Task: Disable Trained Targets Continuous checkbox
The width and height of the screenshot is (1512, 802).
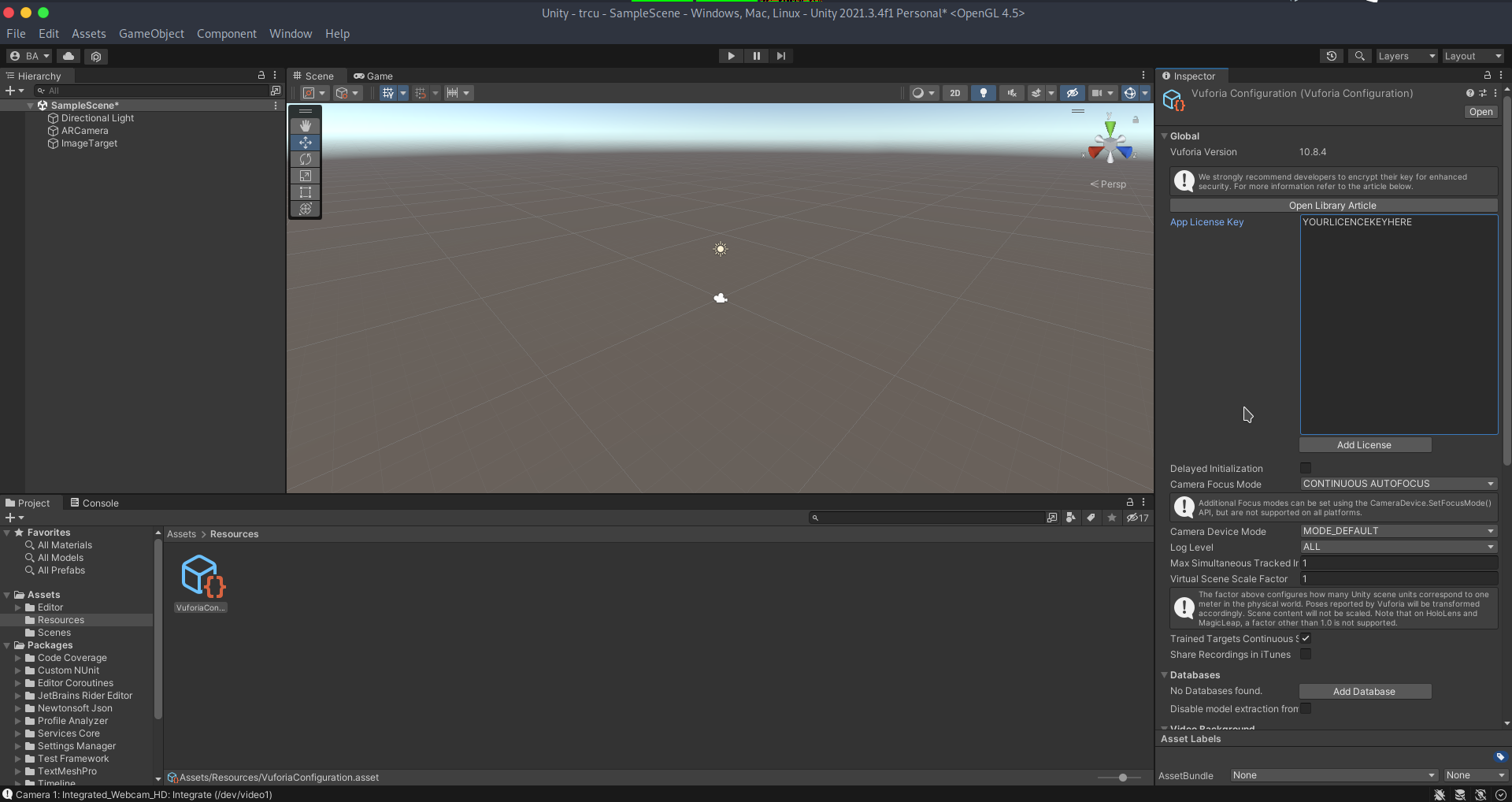Action: [x=1305, y=638]
